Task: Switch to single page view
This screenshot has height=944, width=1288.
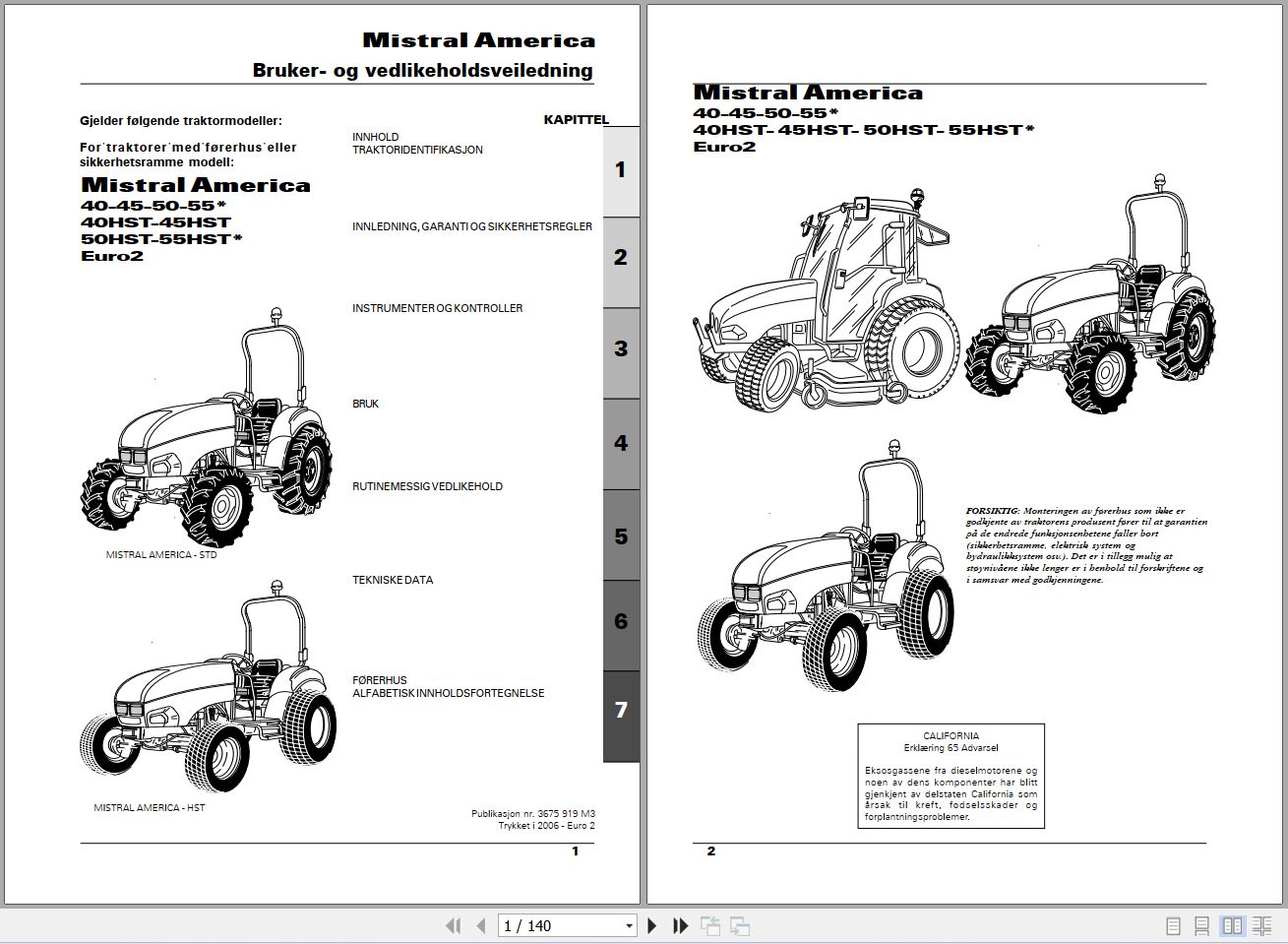Action: [x=1173, y=926]
